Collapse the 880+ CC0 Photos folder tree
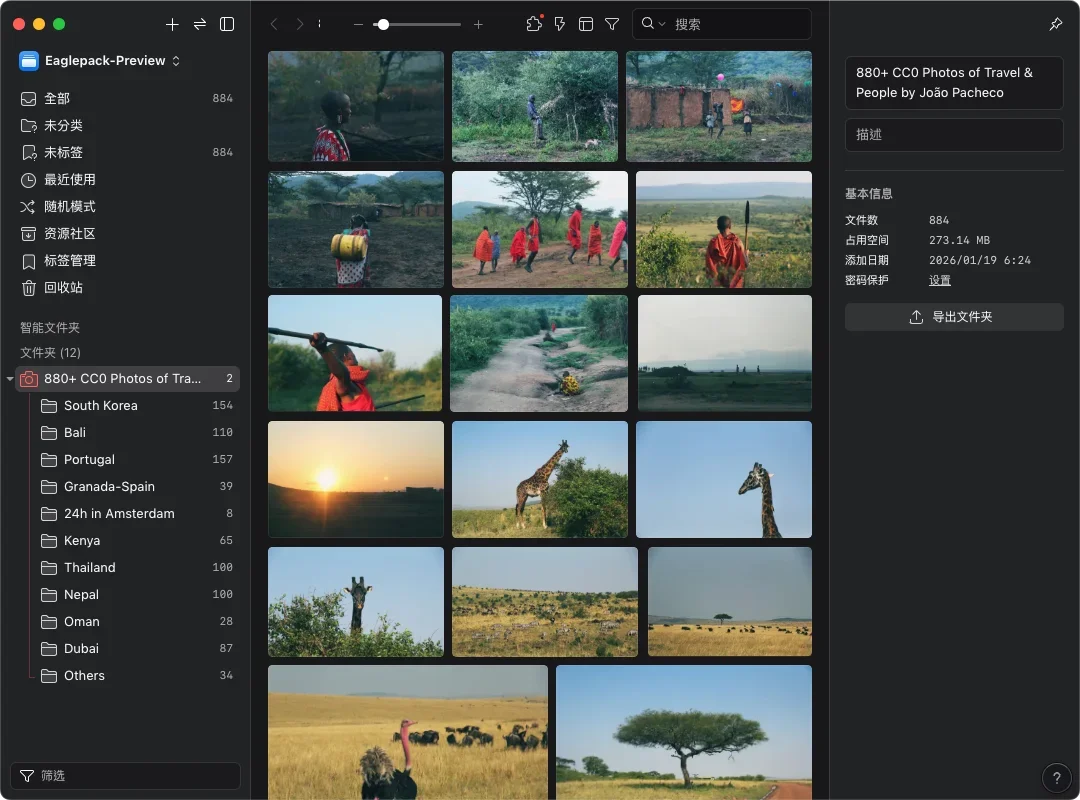 click(x=10, y=379)
